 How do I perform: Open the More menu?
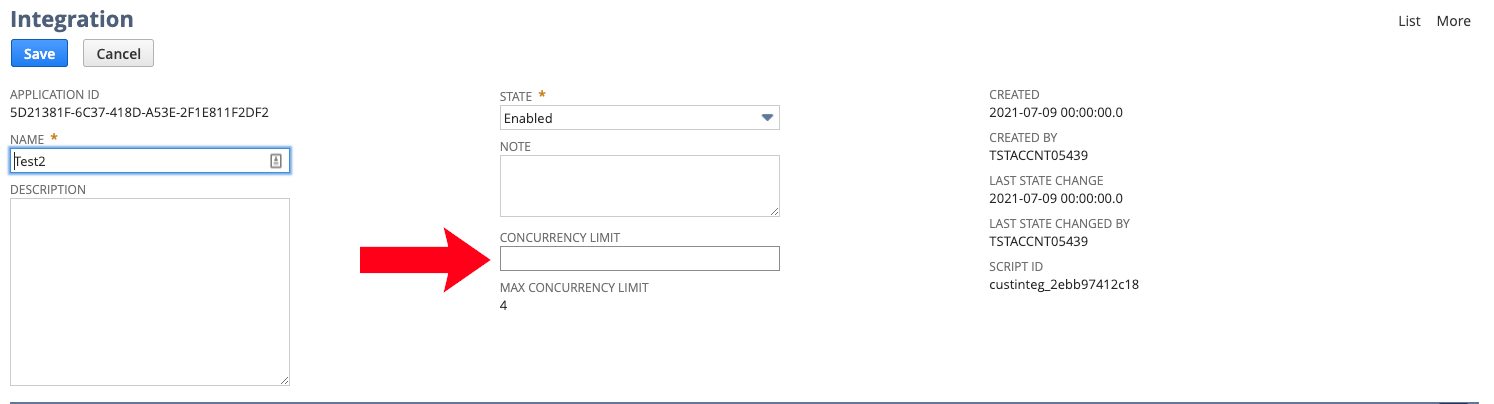click(x=1453, y=21)
